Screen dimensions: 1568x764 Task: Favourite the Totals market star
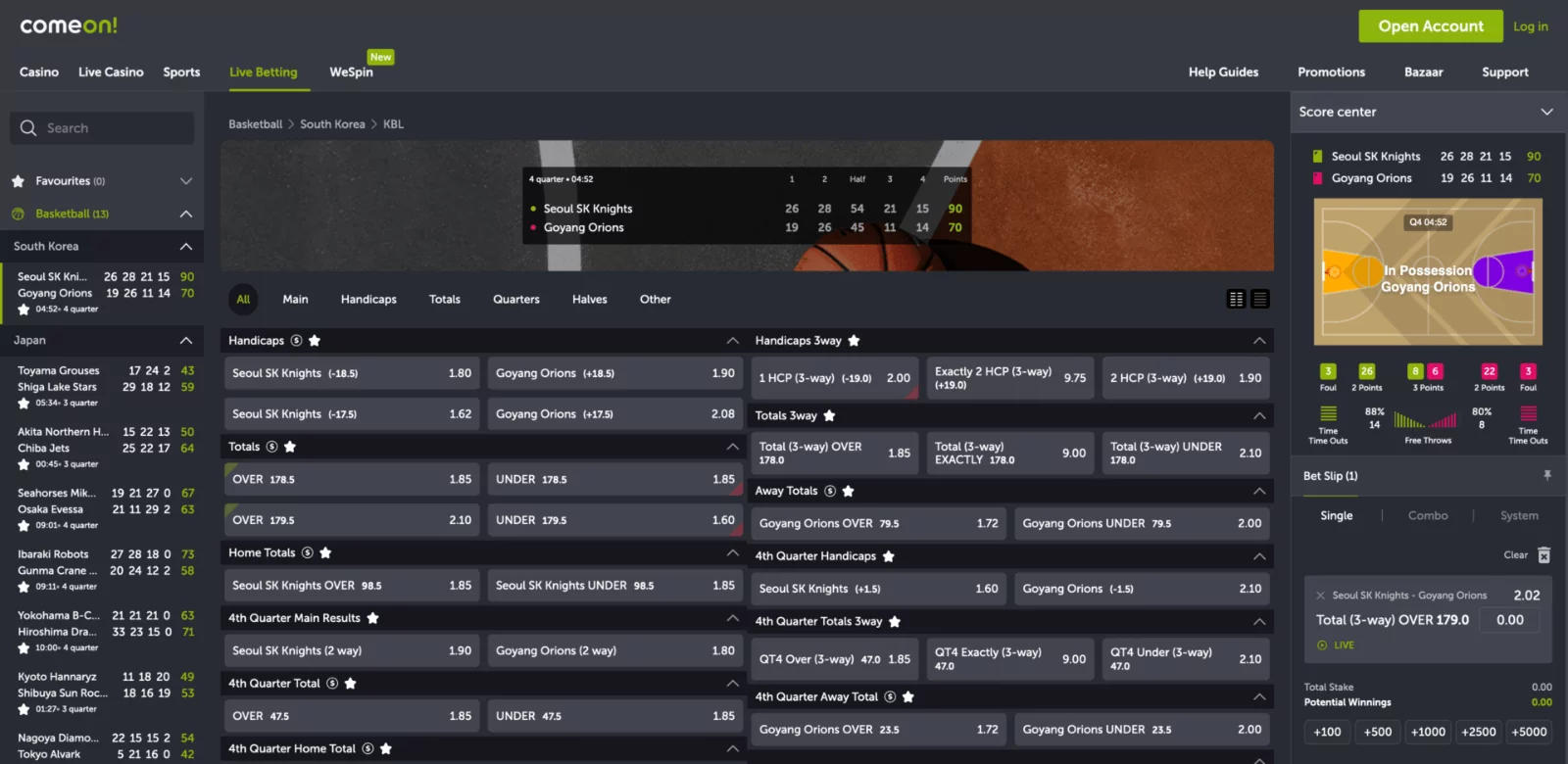290,447
